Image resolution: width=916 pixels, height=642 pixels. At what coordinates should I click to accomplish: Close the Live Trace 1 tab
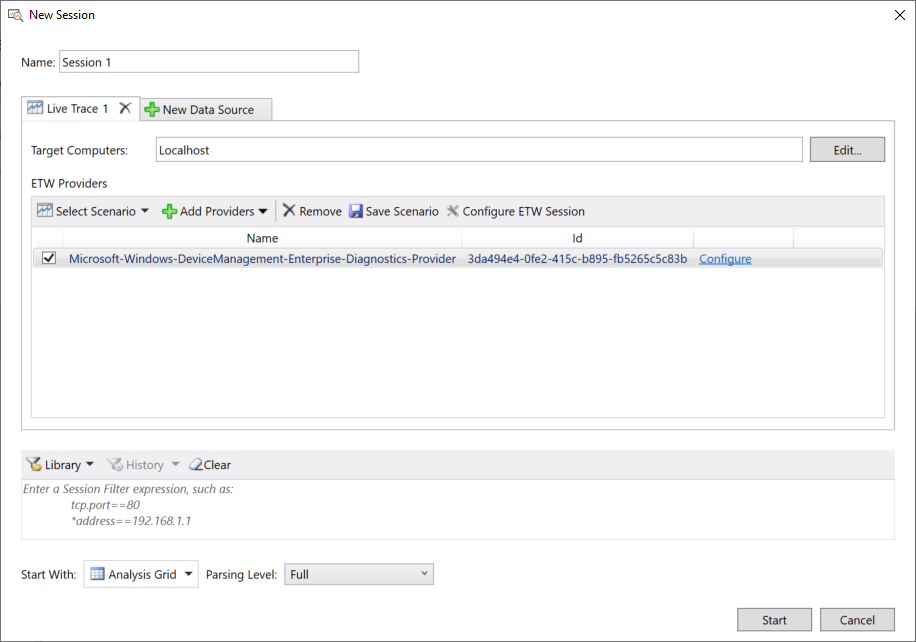[125, 108]
